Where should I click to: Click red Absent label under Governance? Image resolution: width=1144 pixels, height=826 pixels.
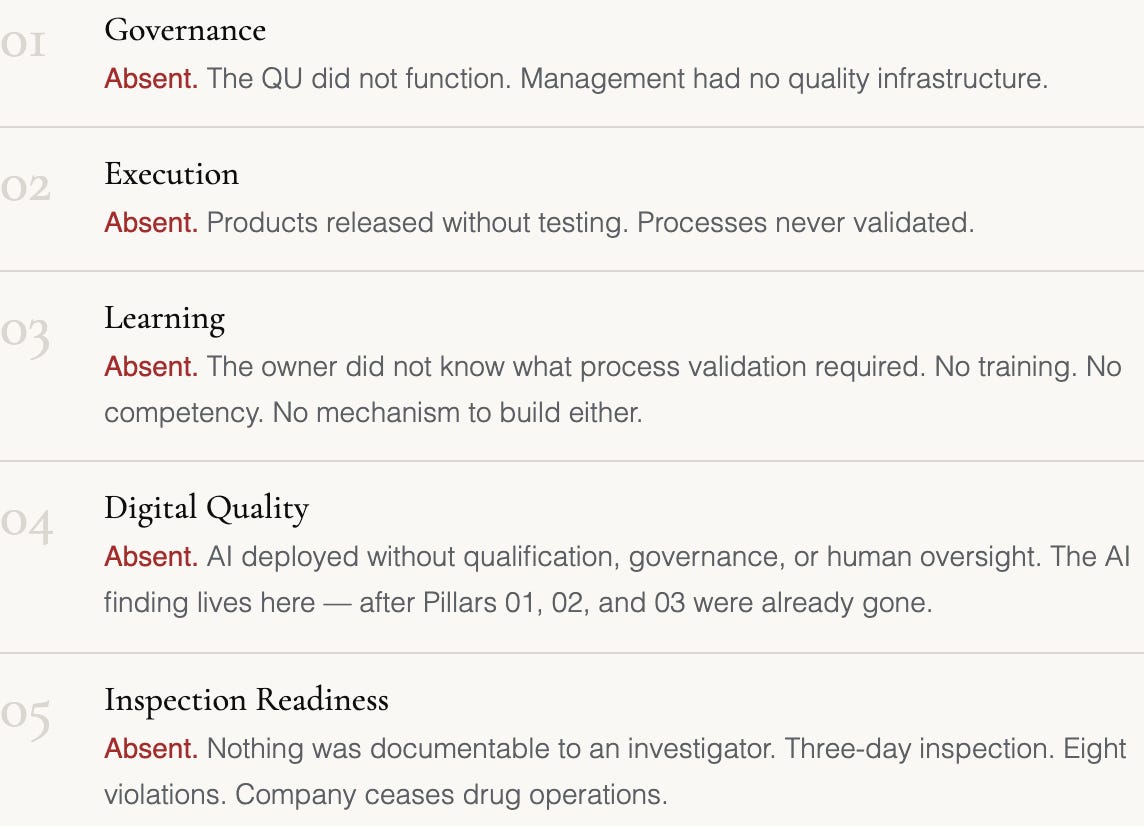click(x=151, y=79)
